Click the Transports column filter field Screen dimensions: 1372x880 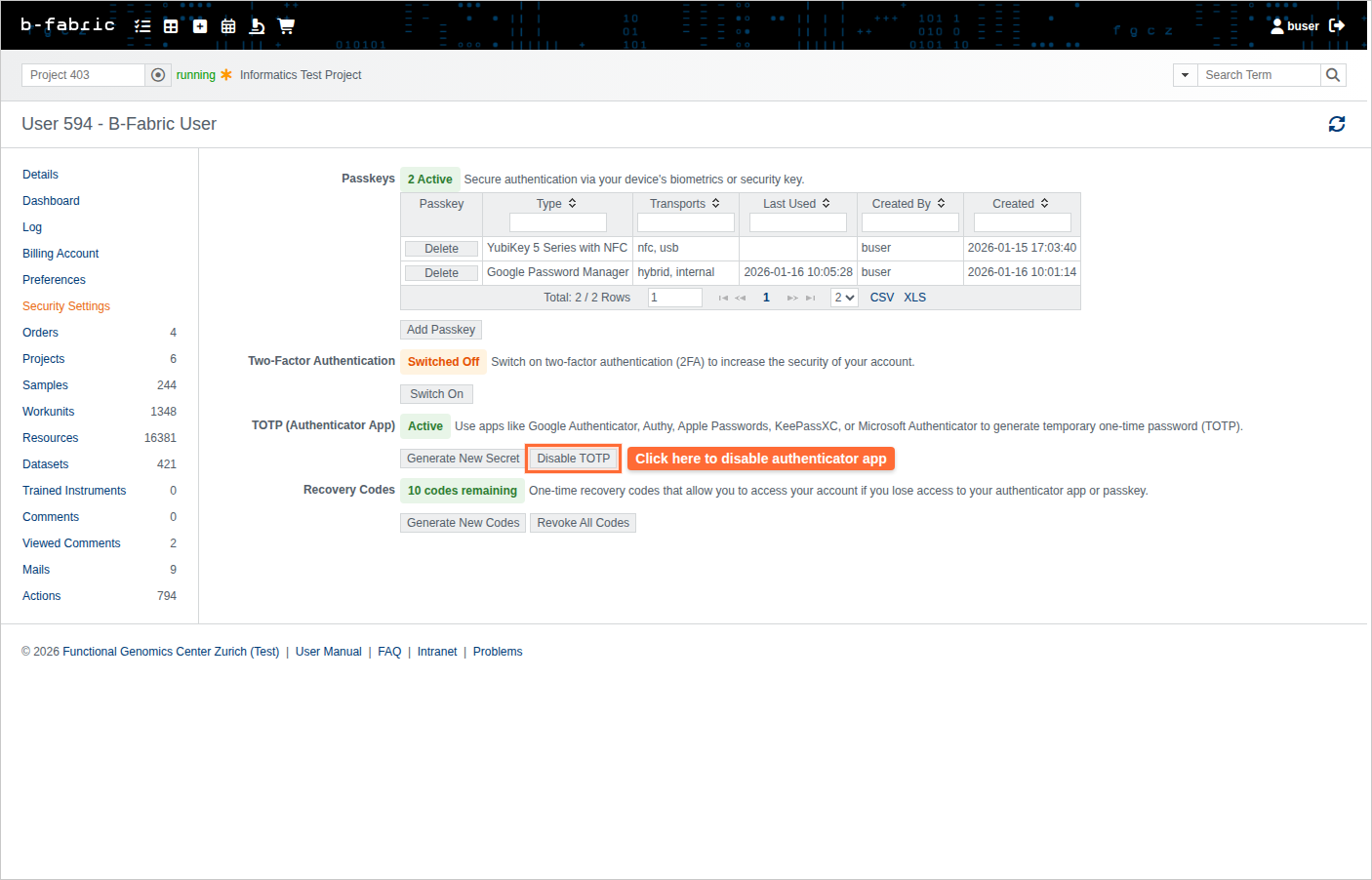tap(685, 222)
